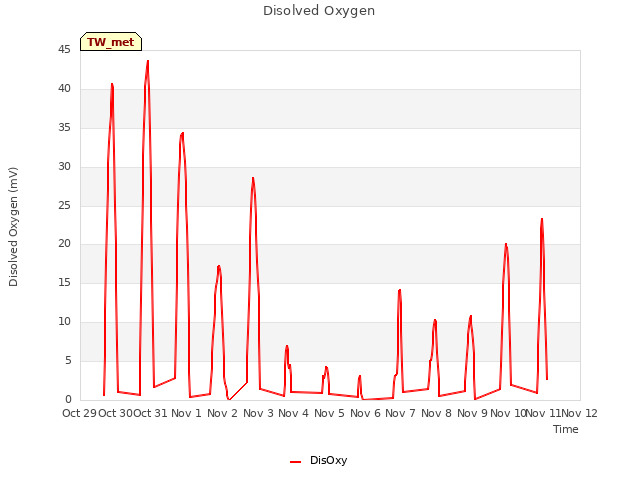
Task: Click the Oct 30 x-axis label
Action: tap(116, 413)
